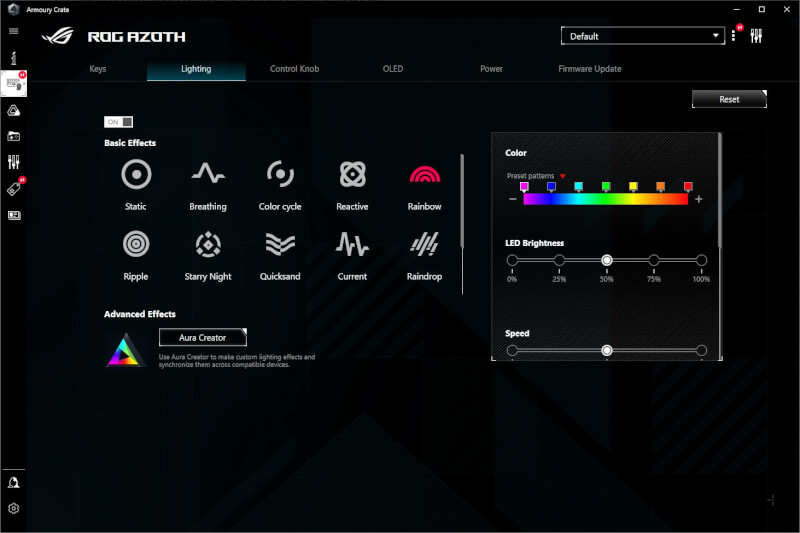Screen dimensions: 800x533
Task: Set LED Brightness to 25%
Action: [x=559, y=261]
